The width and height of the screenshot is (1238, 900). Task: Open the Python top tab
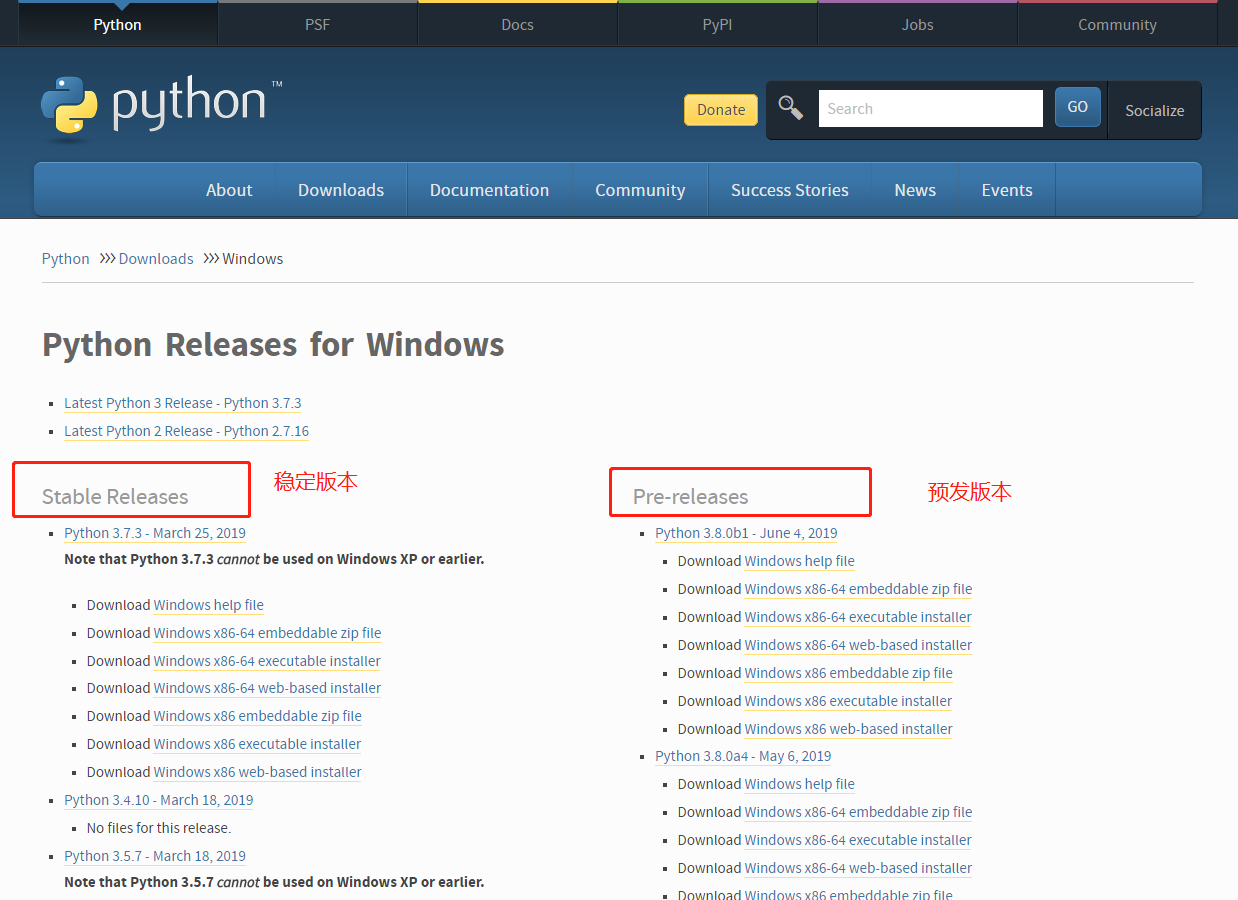(117, 24)
